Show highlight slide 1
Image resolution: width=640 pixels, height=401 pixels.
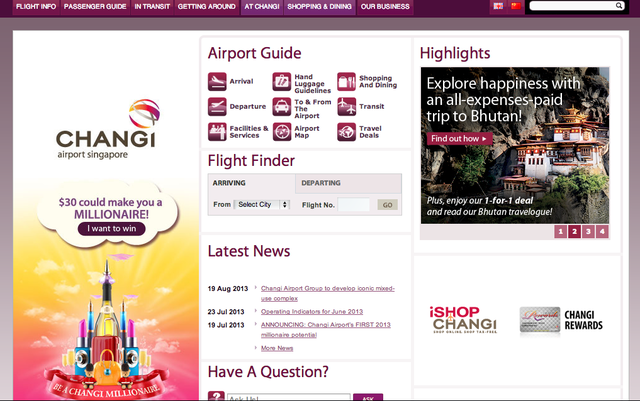pos(560,232)
